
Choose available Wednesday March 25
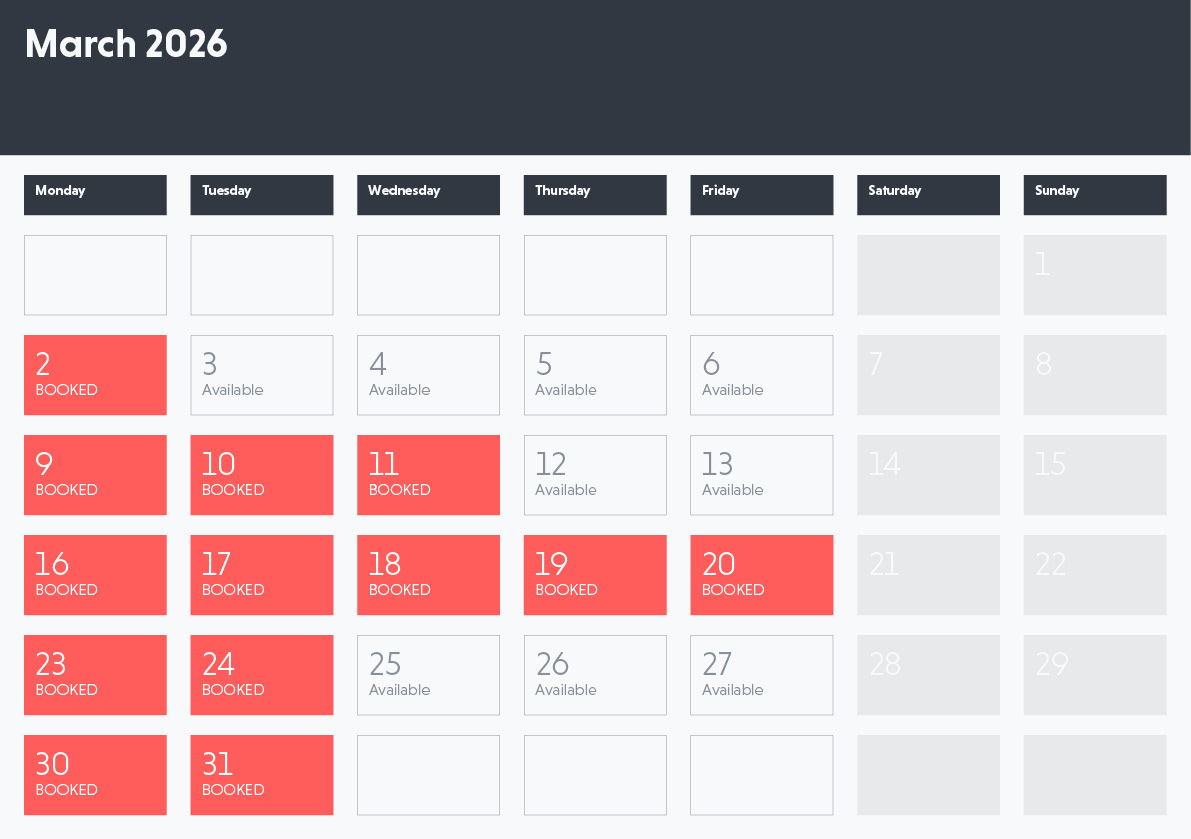[428, 675]
